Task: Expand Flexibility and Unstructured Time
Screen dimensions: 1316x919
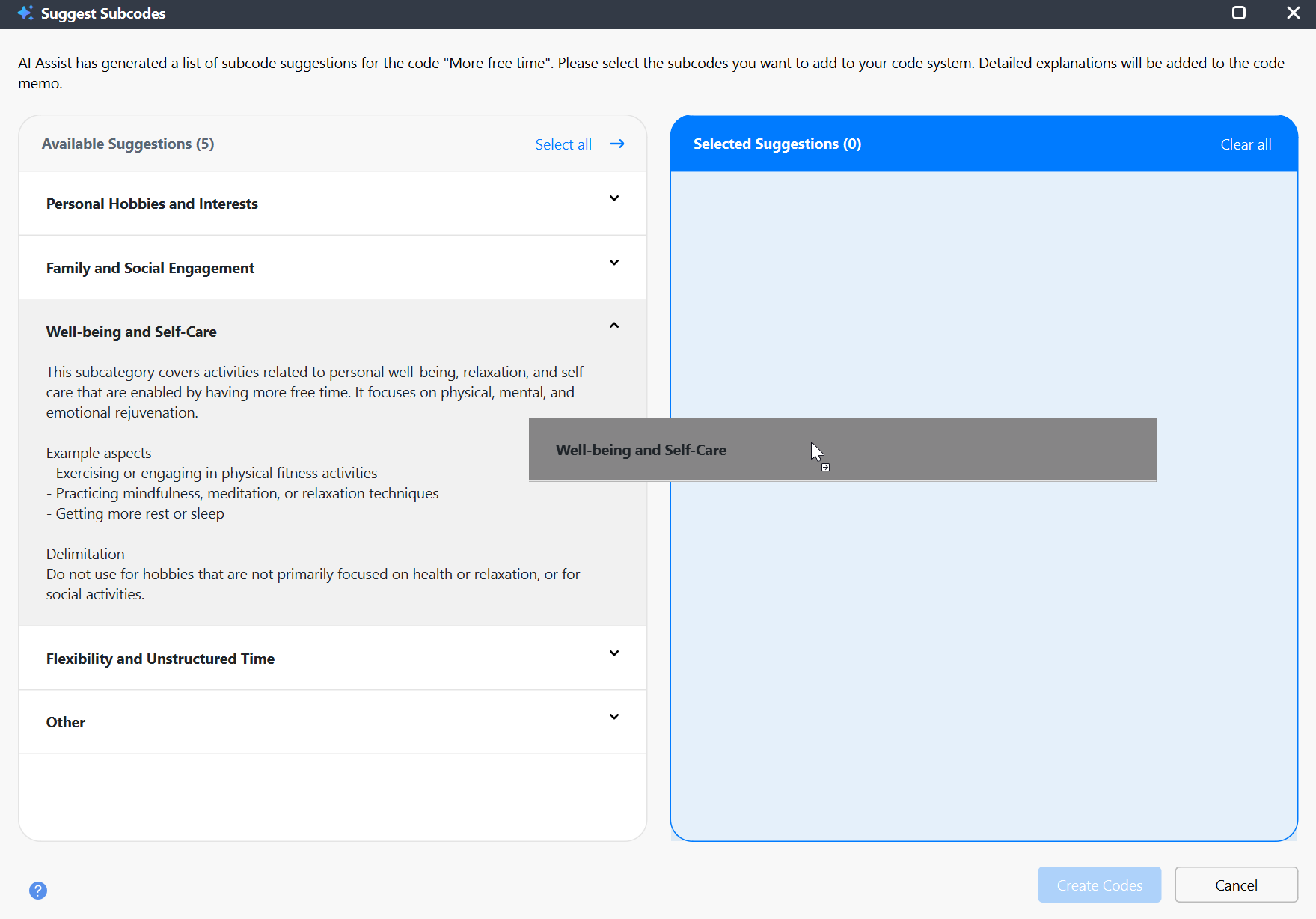Action: click(x=613, y=653)
